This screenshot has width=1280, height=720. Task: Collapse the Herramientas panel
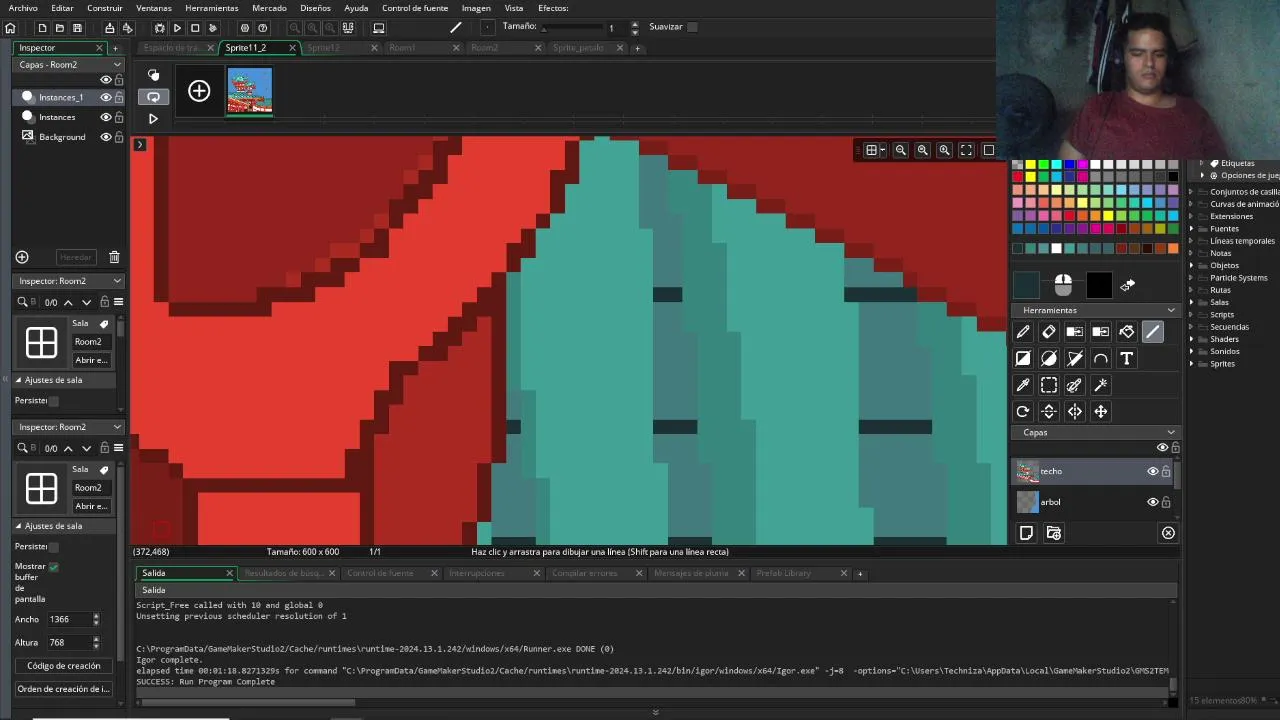pos(1171,310)
